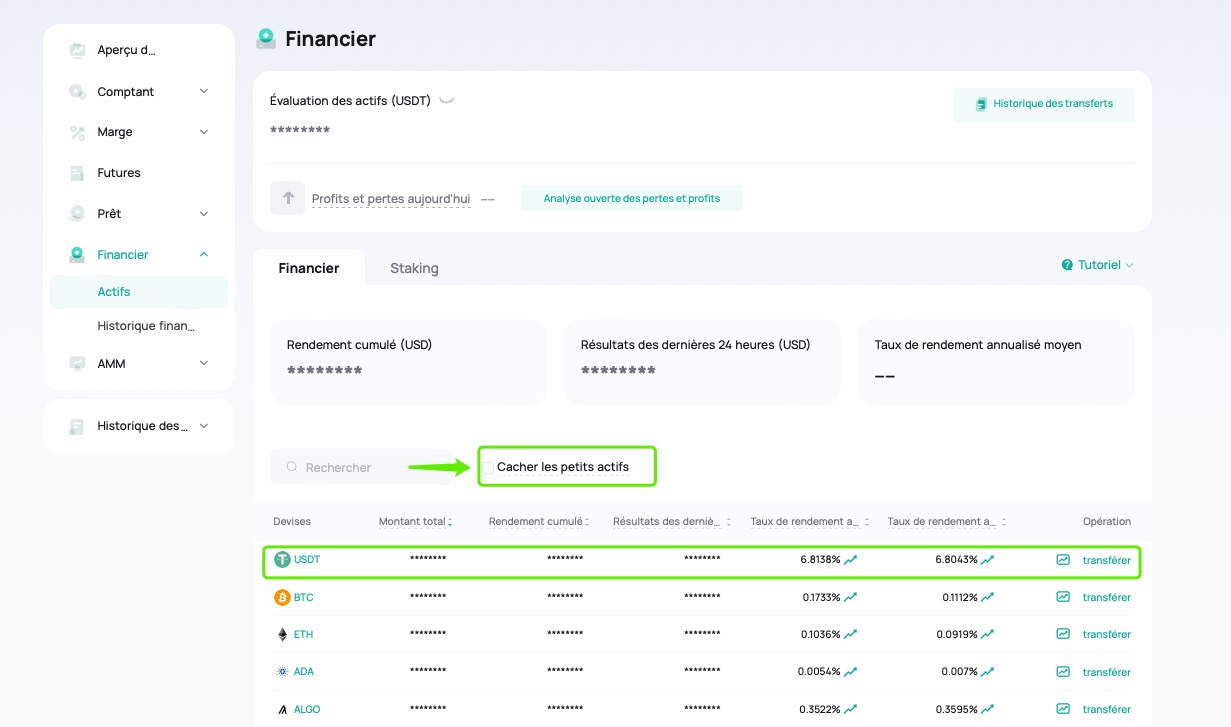Open the Tutoriel dropdown

(x=1098, y=265)
